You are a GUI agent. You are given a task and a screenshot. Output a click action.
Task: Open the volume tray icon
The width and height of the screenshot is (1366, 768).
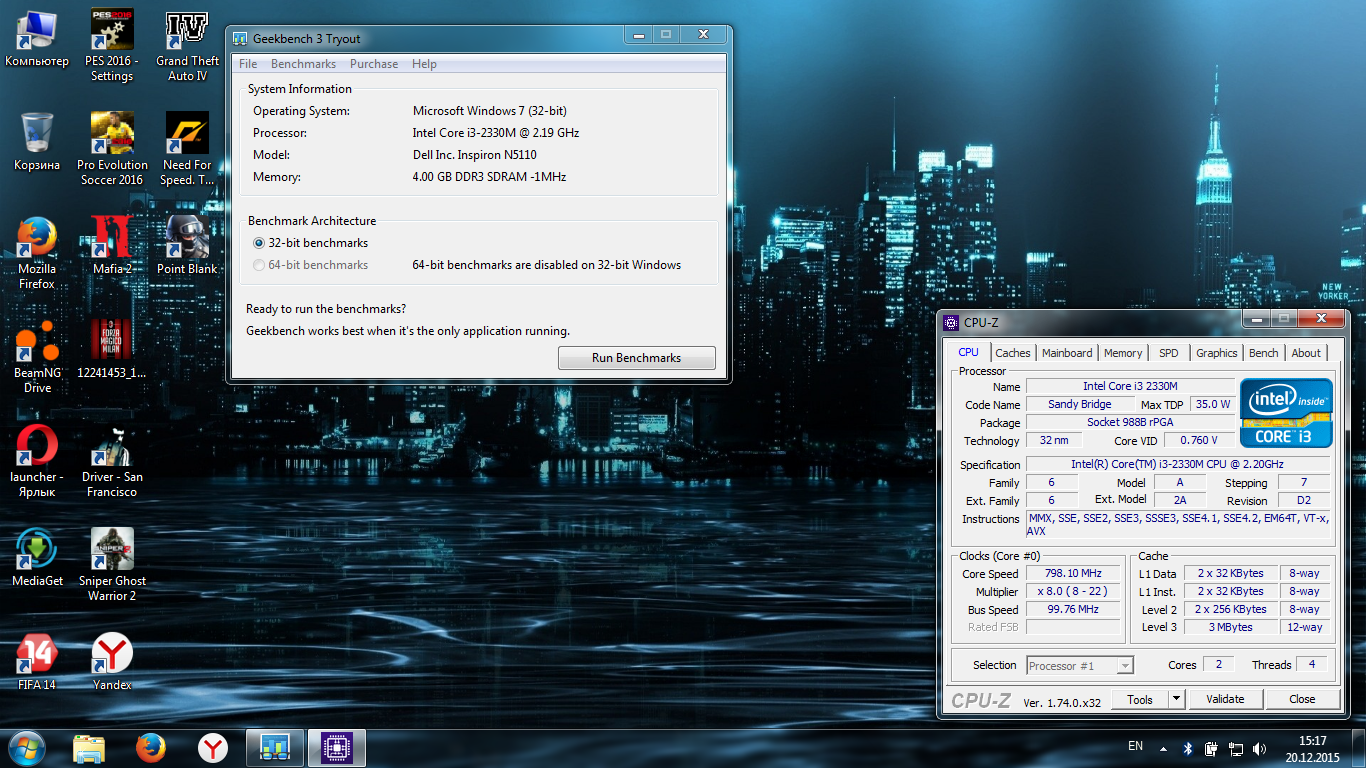(1259, 748)
